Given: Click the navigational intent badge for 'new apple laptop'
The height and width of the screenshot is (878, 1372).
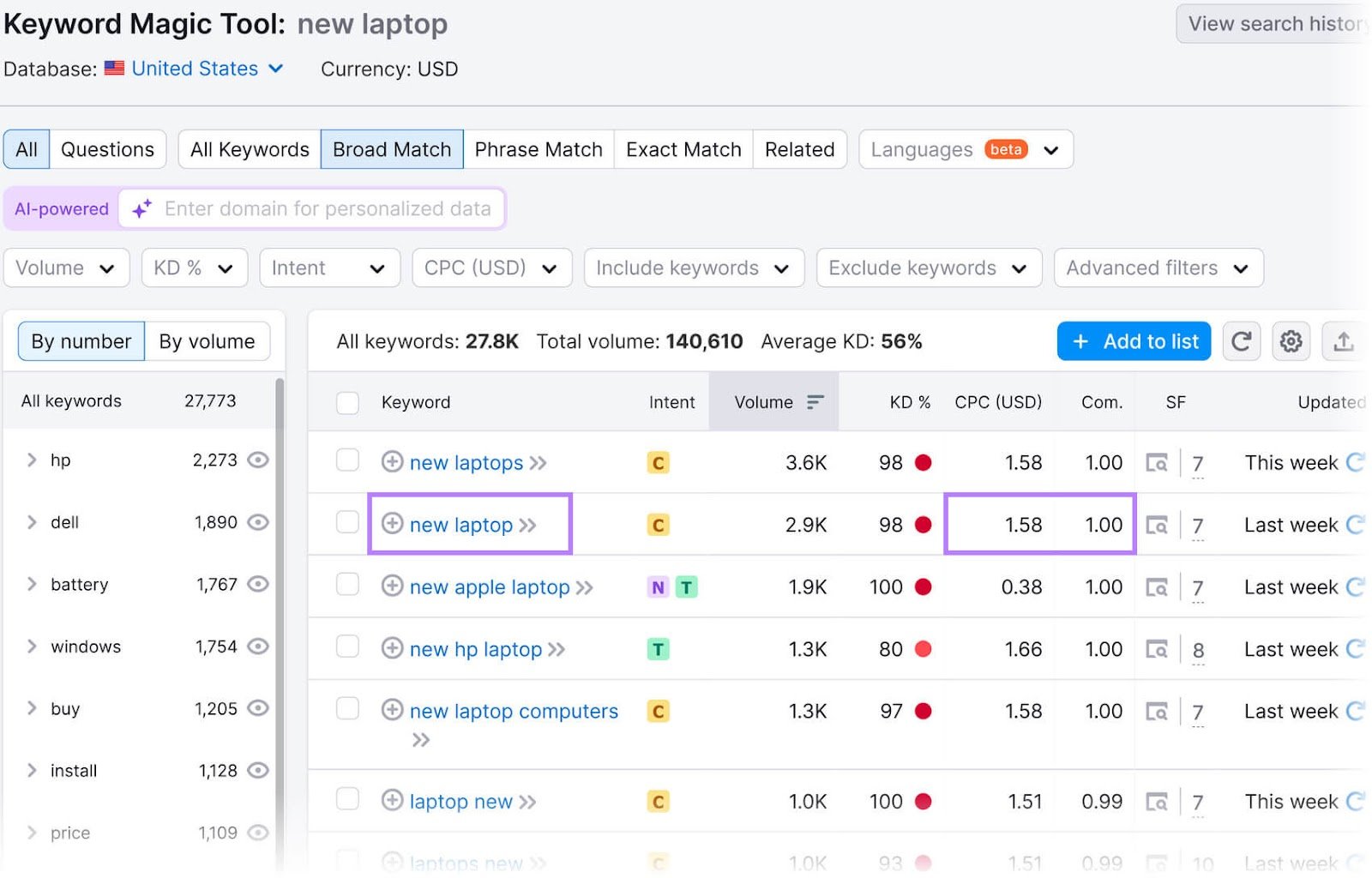Looking at the screenshot, I should tap(658, 587).
